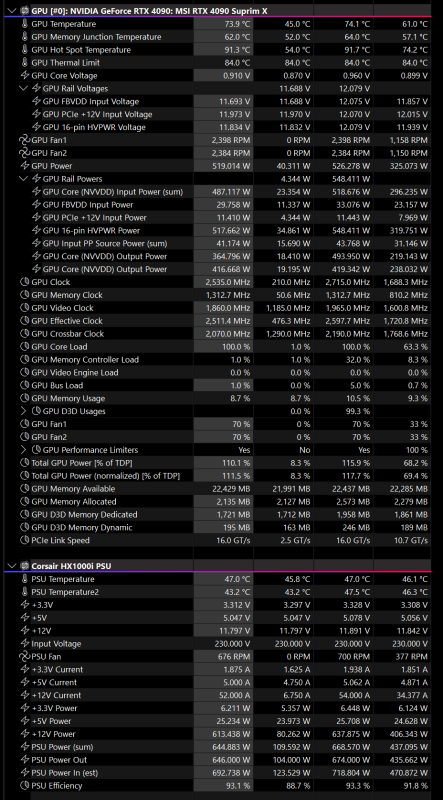443x800 pixels.
Task: Select the PSU Power In (est) row label
Action: 64,773
